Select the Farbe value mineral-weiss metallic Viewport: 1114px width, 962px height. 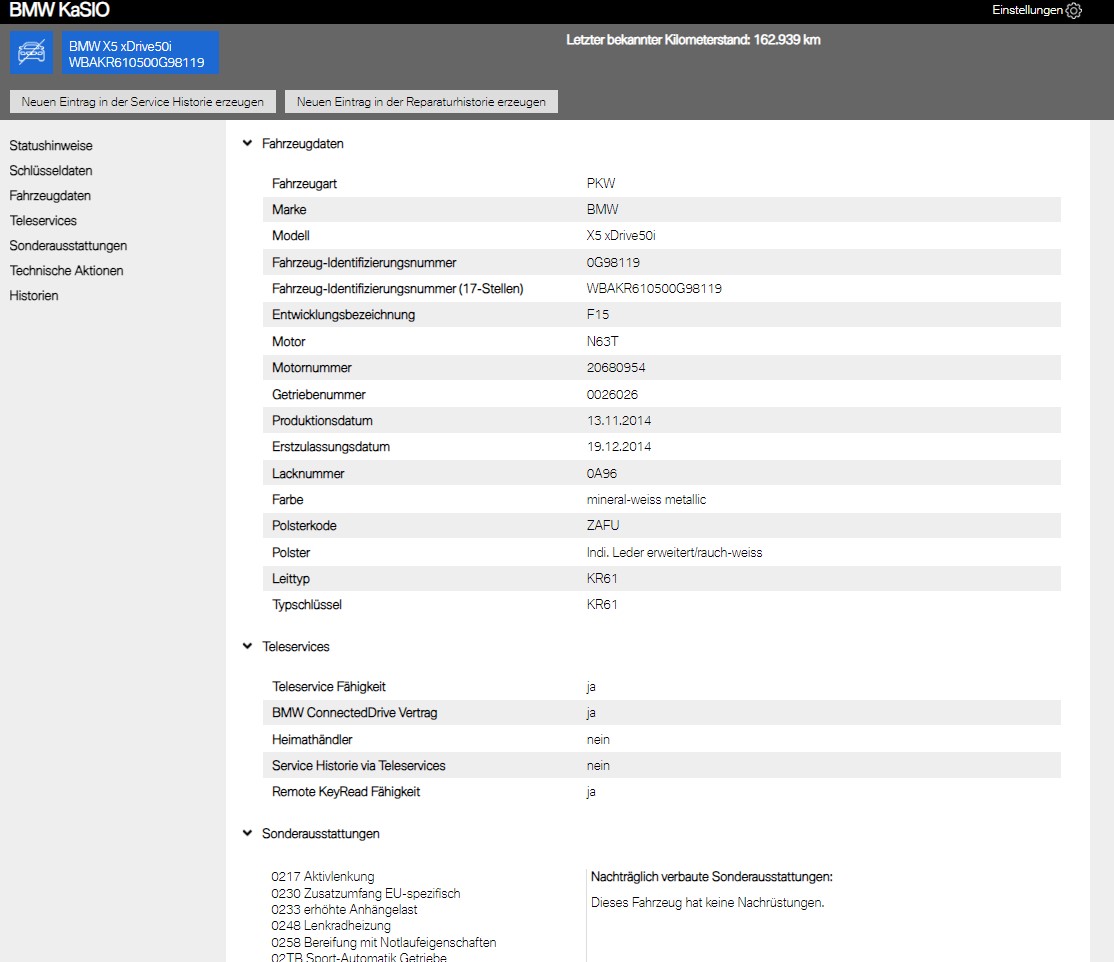(647, 499)
